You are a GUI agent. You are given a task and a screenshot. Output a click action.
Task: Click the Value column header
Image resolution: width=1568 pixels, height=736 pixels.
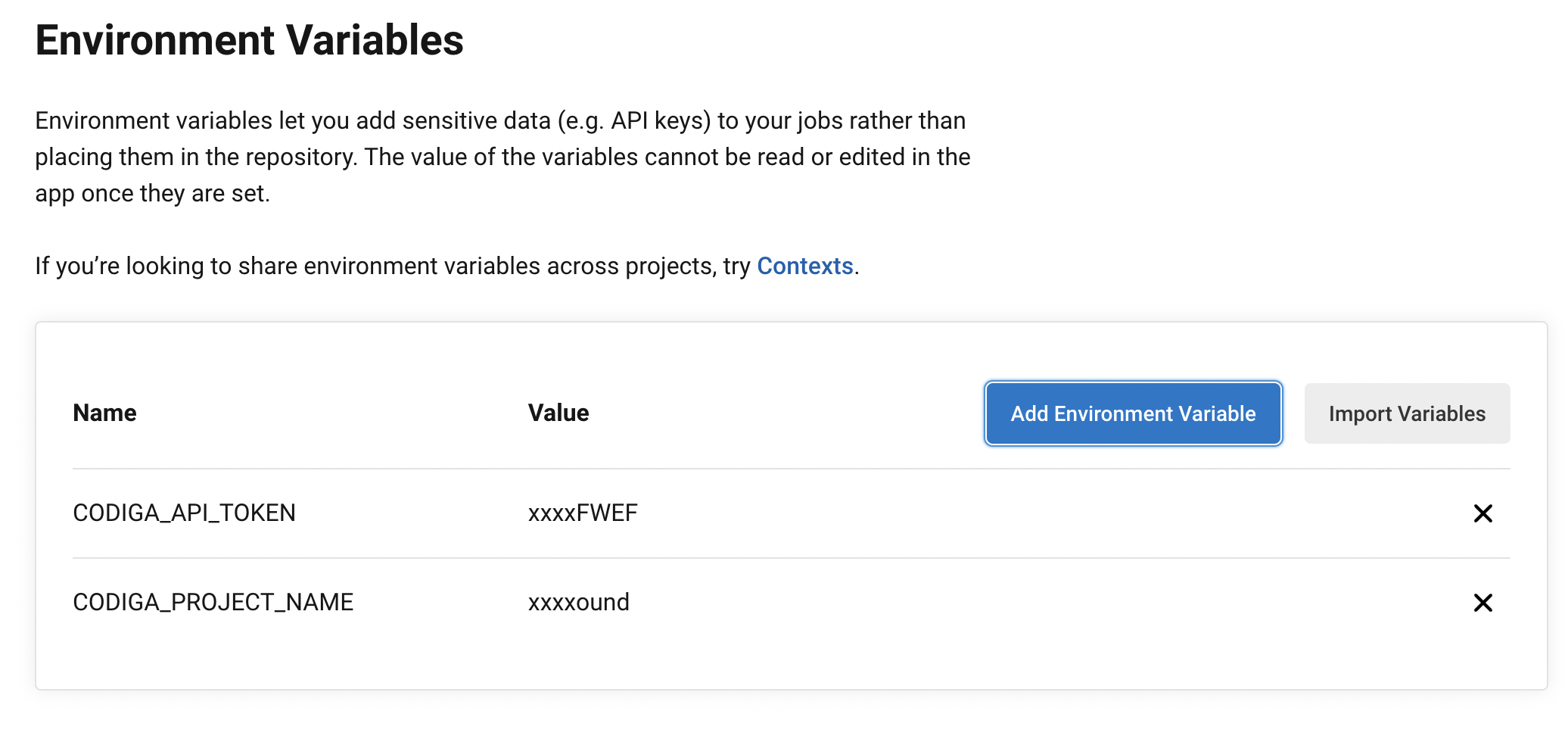click(558, 413)
